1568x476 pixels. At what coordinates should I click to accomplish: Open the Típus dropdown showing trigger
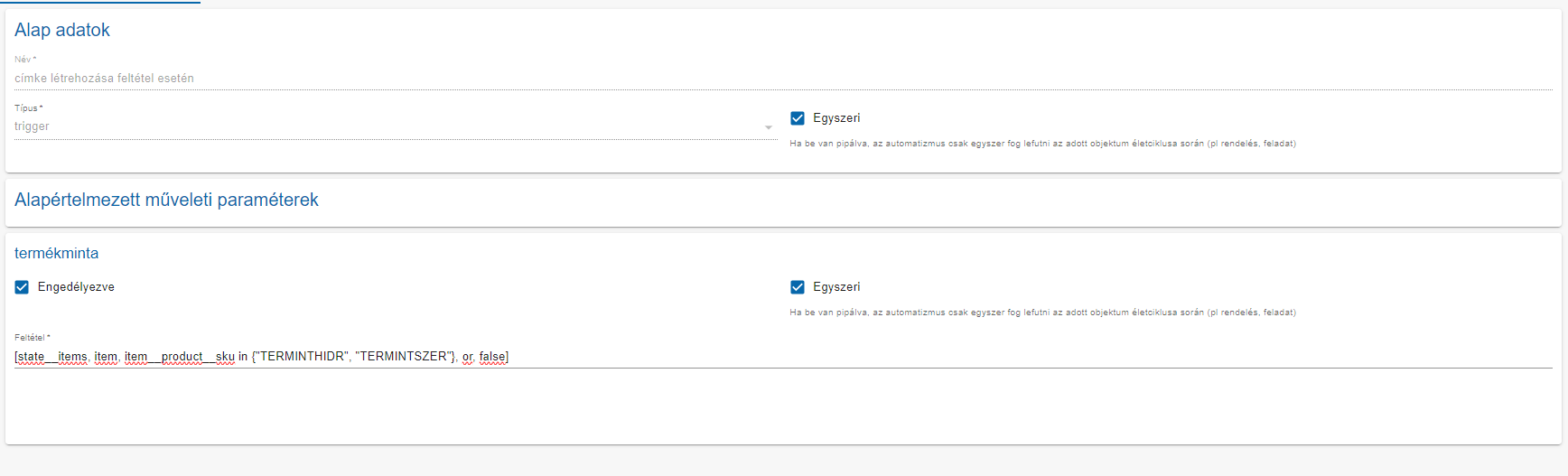388,126
